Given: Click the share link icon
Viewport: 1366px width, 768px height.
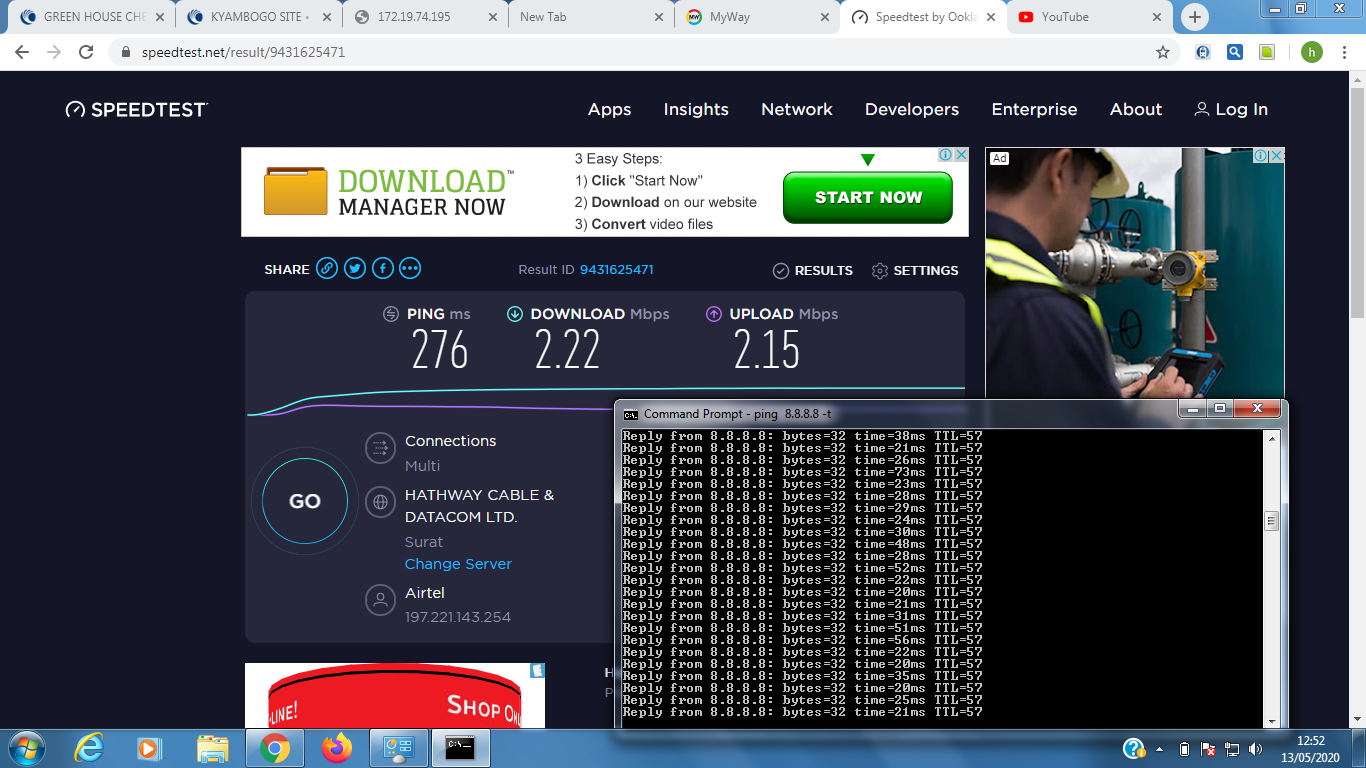Looking at the screenshot, I should click(x=327, y=269).
